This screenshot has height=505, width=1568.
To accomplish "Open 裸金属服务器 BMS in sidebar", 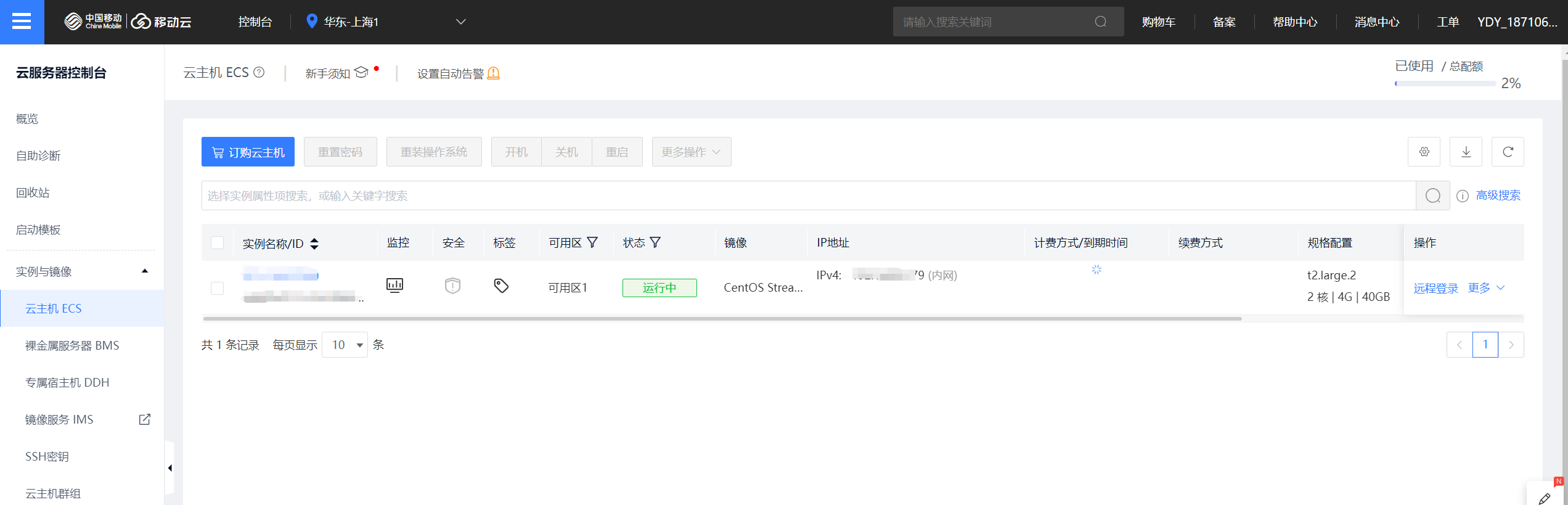I will pyautogui.click(x=72, y=345).
